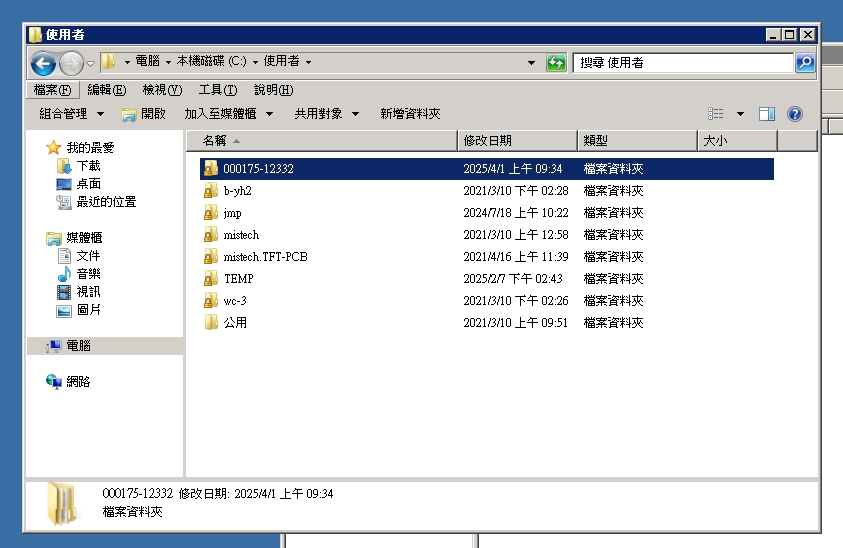Select the mistech.TFT-PCB folder

264,257
